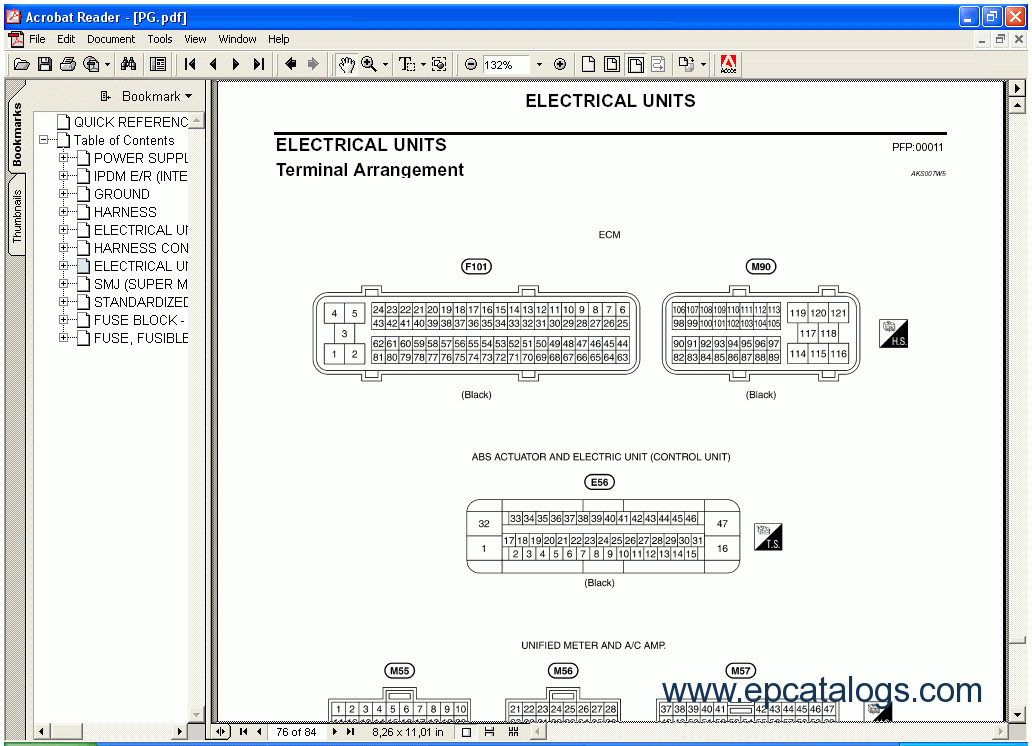Click the zoom out minus button
The height and width of the screenshot is (746, 1032).
click(x=471, y=64)
